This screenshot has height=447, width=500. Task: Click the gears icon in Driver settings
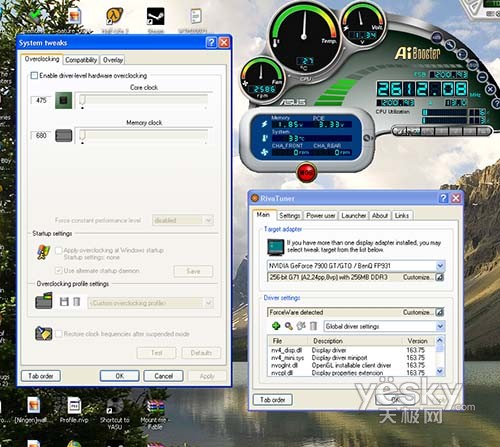coord(301,326)
